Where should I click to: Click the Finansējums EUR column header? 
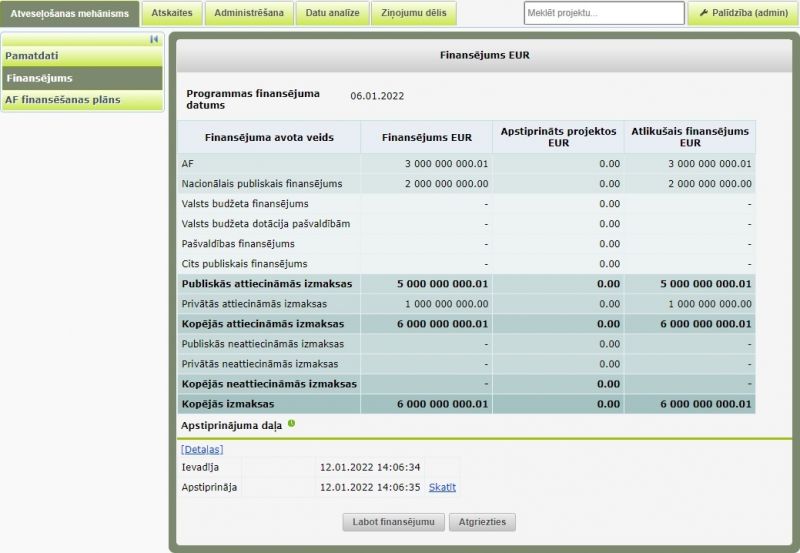(426, 137)
